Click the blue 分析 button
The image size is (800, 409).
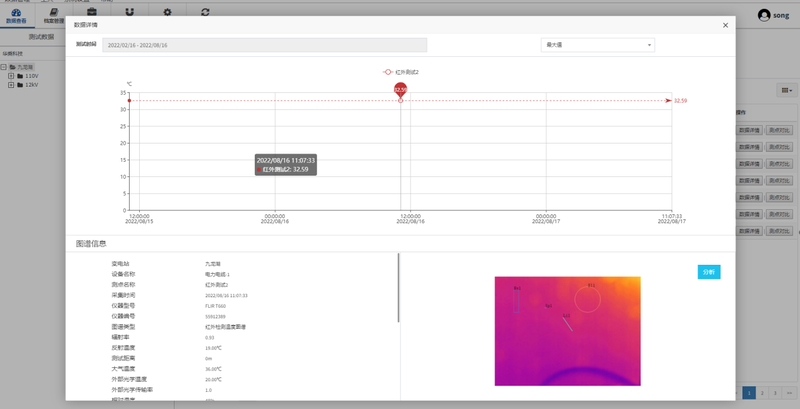[x=709, y=272]
